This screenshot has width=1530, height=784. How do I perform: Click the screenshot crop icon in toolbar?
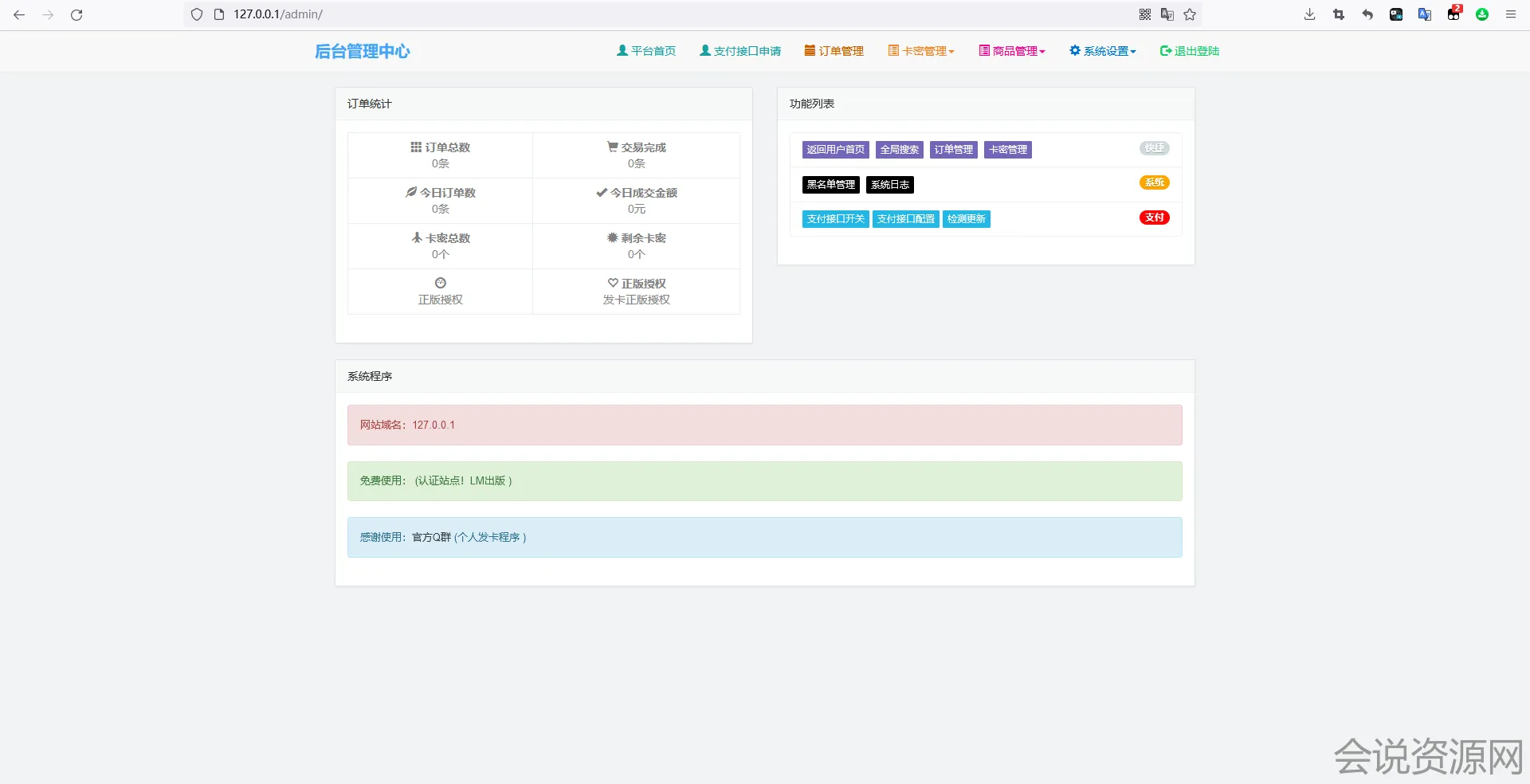(x=1338, y=14)
